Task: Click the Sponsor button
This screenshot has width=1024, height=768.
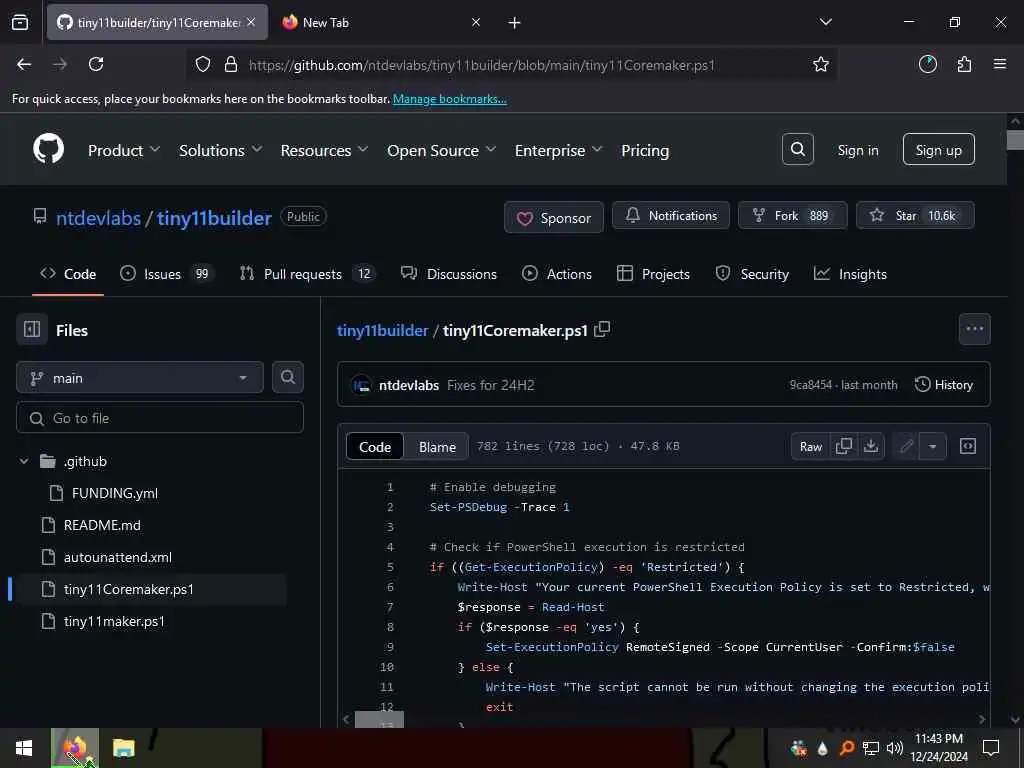Action: tap(554, 217)
